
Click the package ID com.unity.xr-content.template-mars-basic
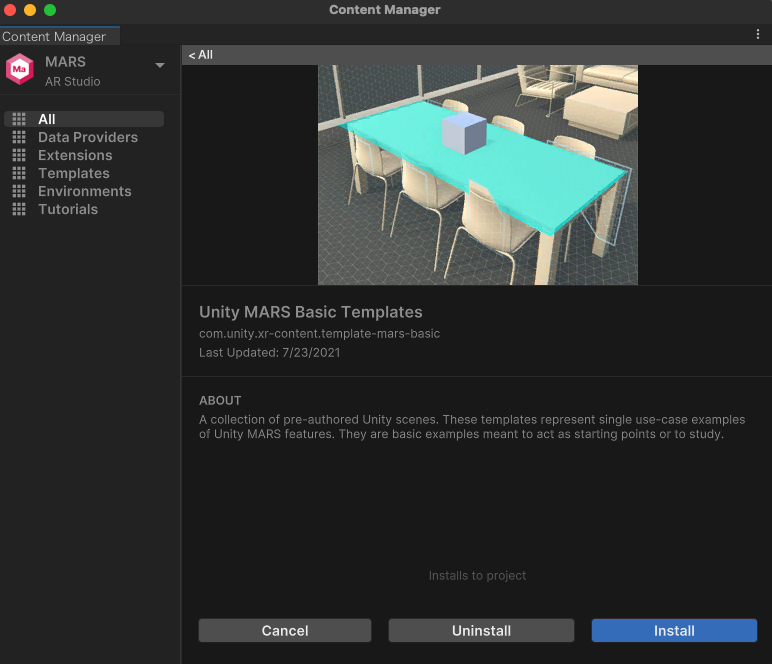tap(320, 334)
